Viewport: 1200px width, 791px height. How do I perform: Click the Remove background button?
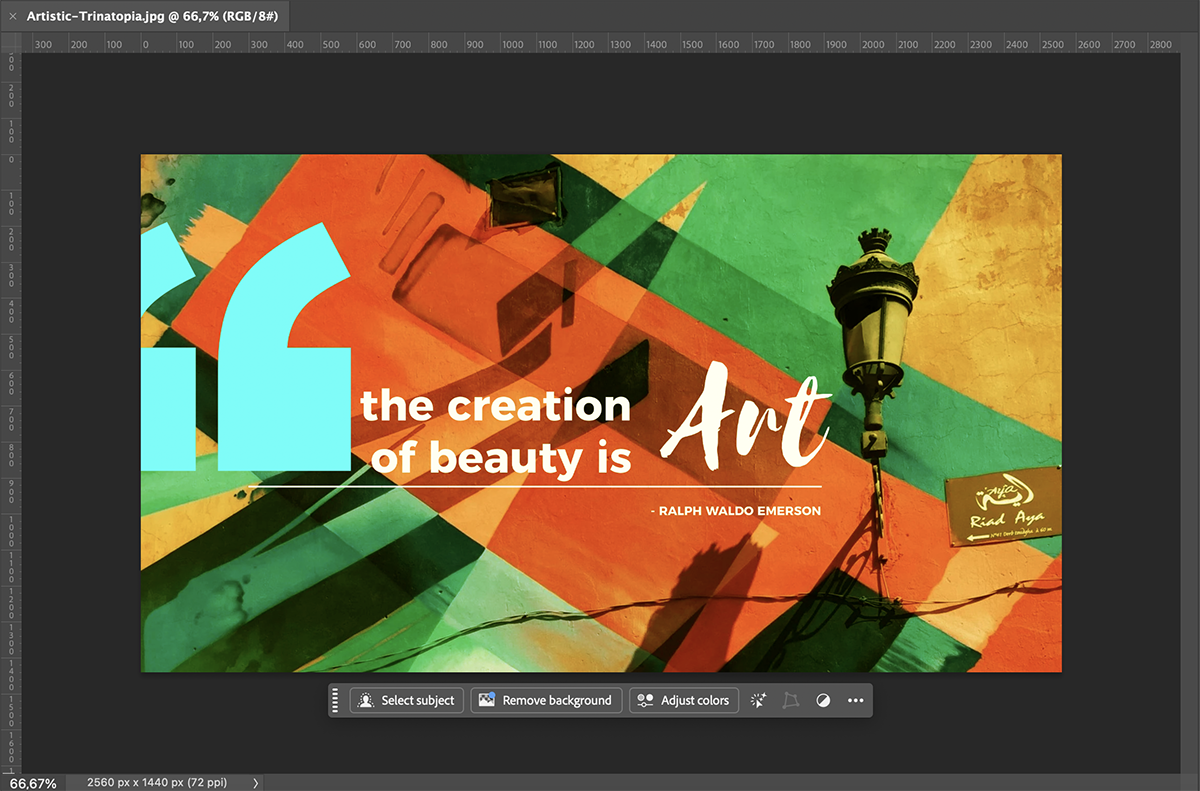pyautogui.click(x=546, y=700)
